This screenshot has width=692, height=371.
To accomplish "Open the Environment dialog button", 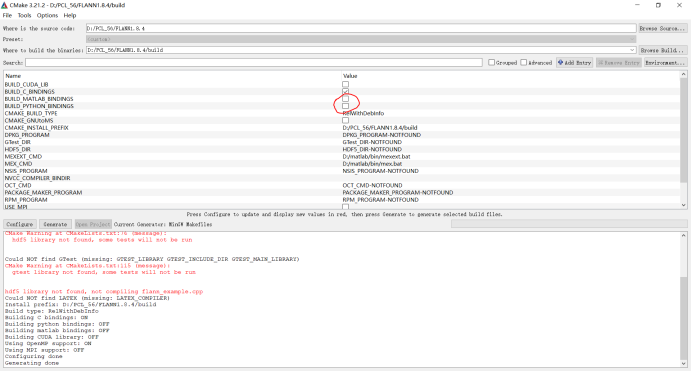I will [x=665, y=63].
